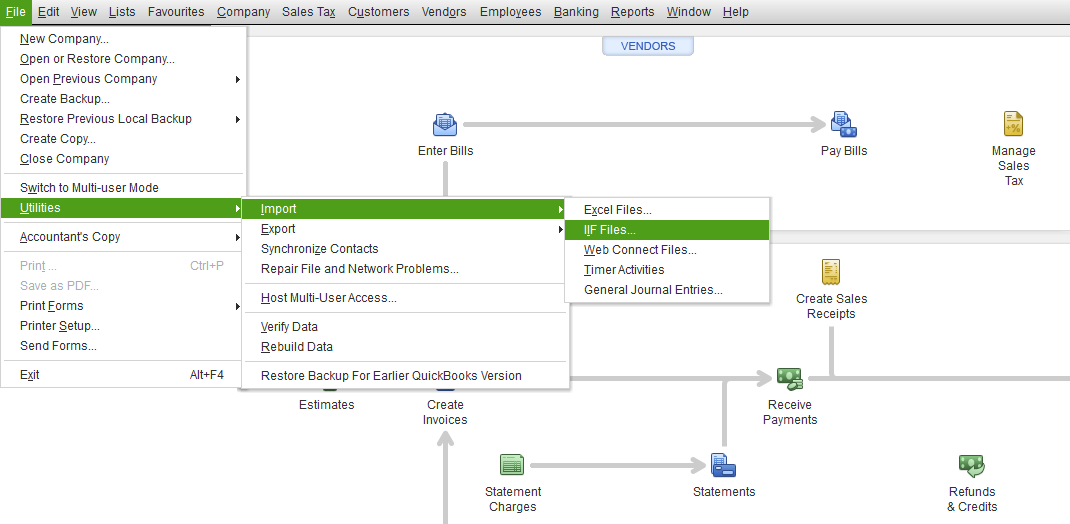Open the Receive Payments icon

point(790,378)
